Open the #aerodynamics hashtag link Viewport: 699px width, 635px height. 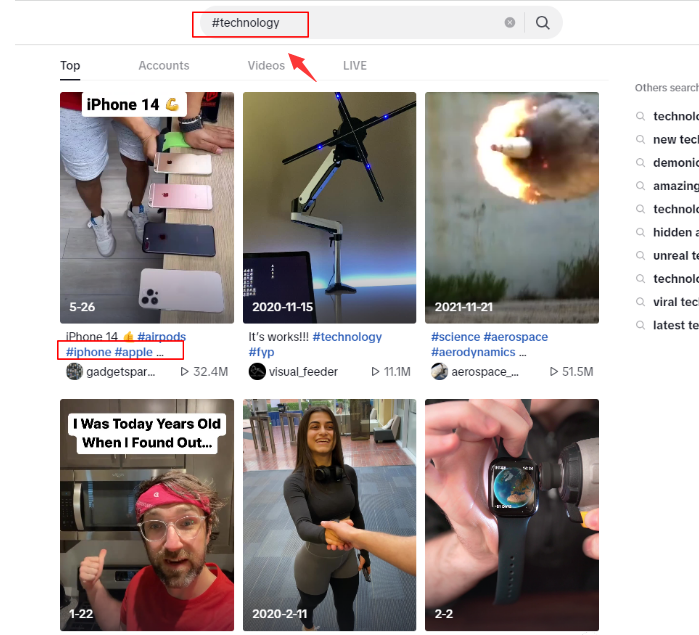[x=473, y=352]
